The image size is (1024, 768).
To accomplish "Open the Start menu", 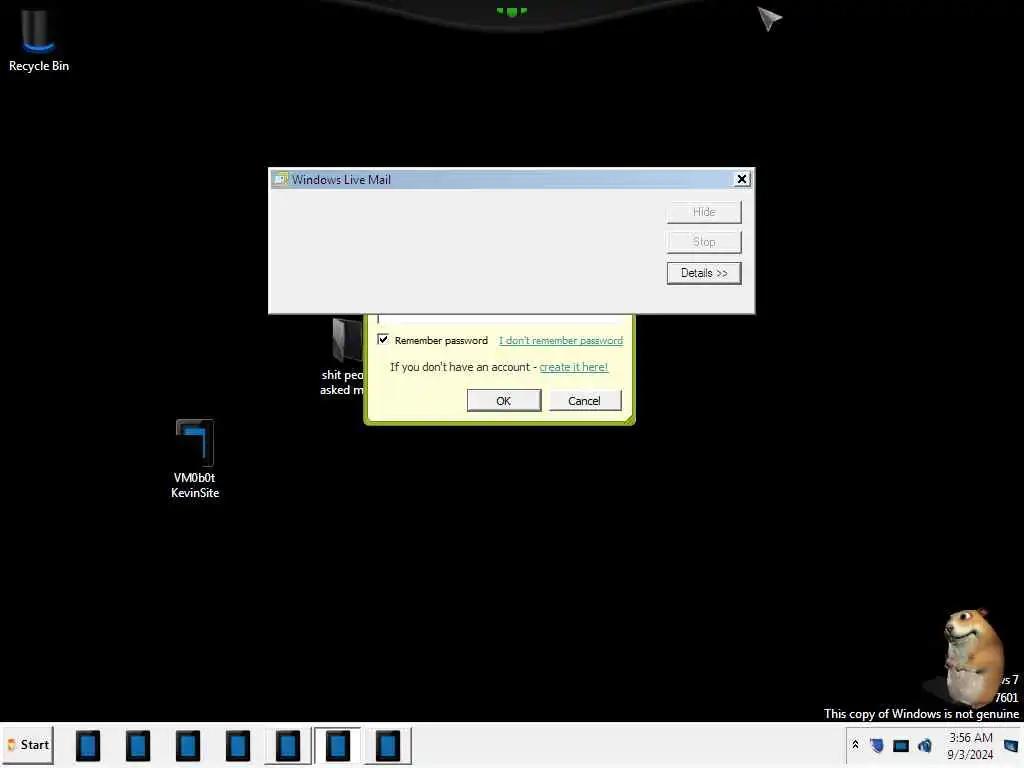I will (x=28, y=744).
